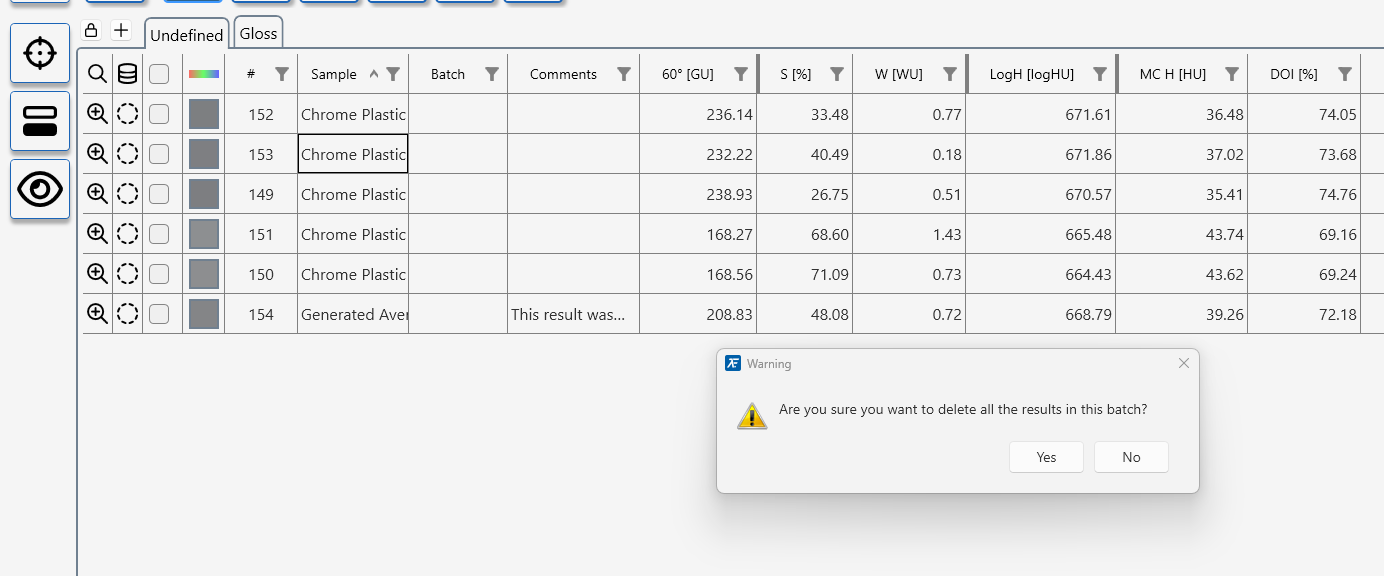Click the magnifier search icon in header
This screenshot has width=1384, height=576.
[x=97, y=74]
